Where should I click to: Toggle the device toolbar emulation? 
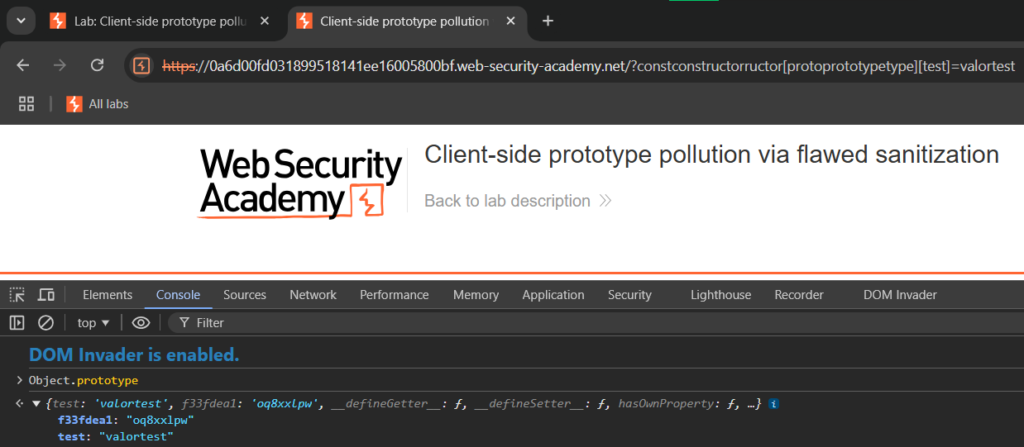[46, 295]
